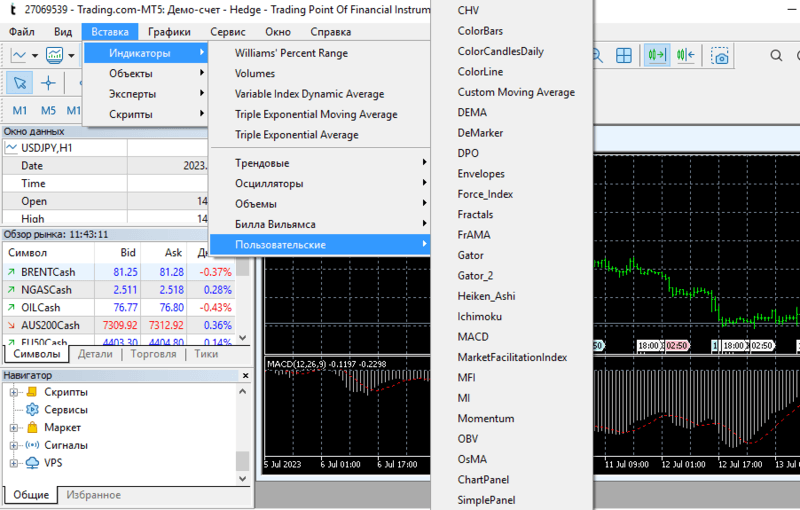Screen dimensions: 800x510
Task: Open the Графики menu
Action: tap(169, 32)
